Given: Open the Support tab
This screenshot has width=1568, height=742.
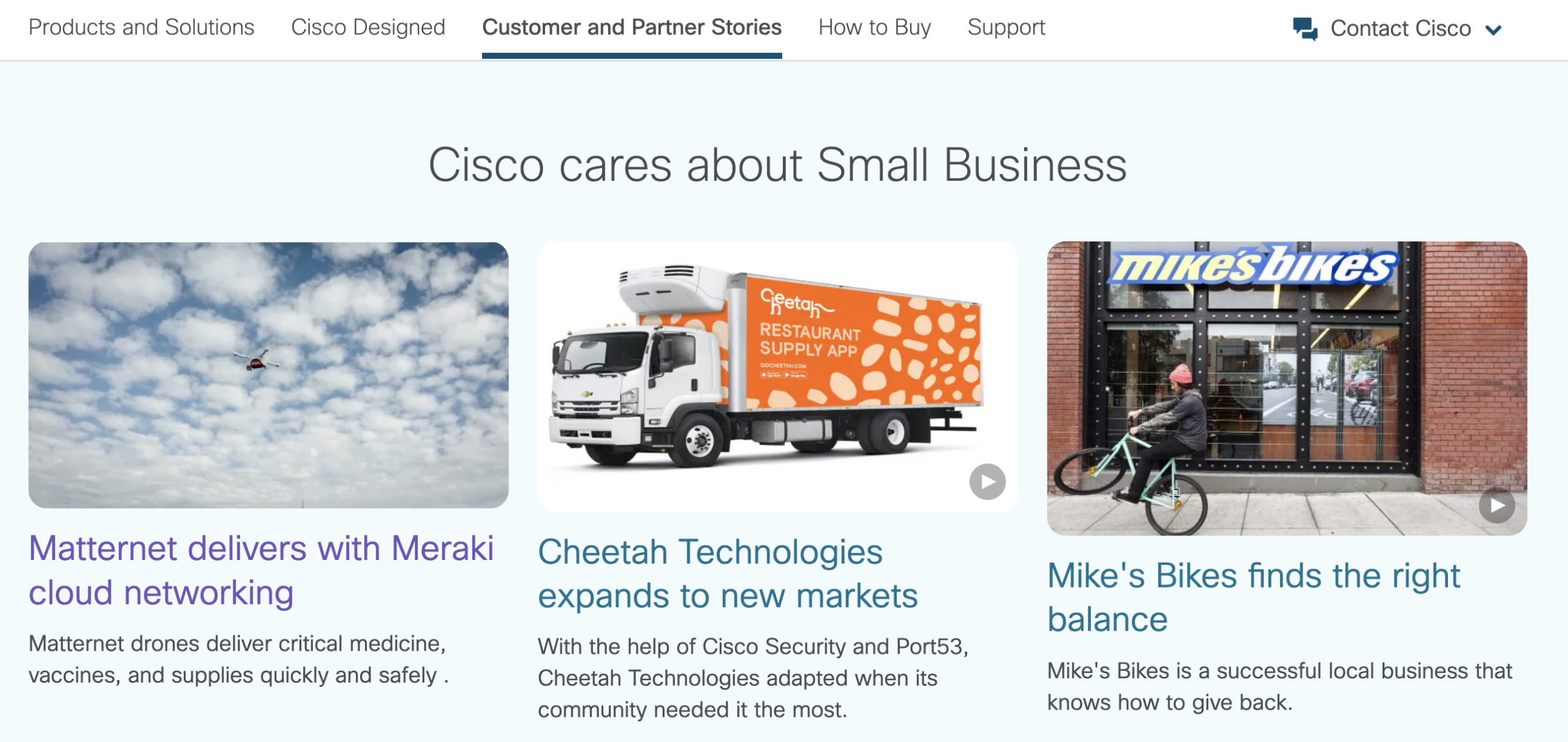Looking at the screenshot, I should pos(1006,28).
